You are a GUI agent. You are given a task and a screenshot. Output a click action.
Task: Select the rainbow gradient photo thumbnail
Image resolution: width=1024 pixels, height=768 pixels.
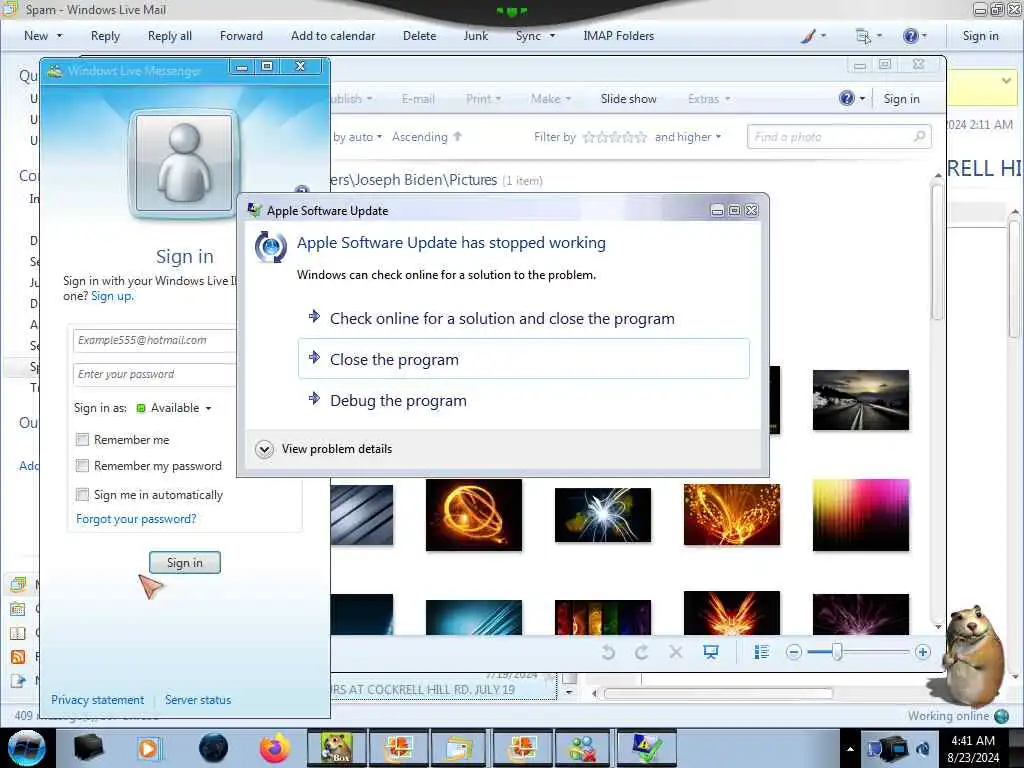pyautogui.click(x=861, y=515)
